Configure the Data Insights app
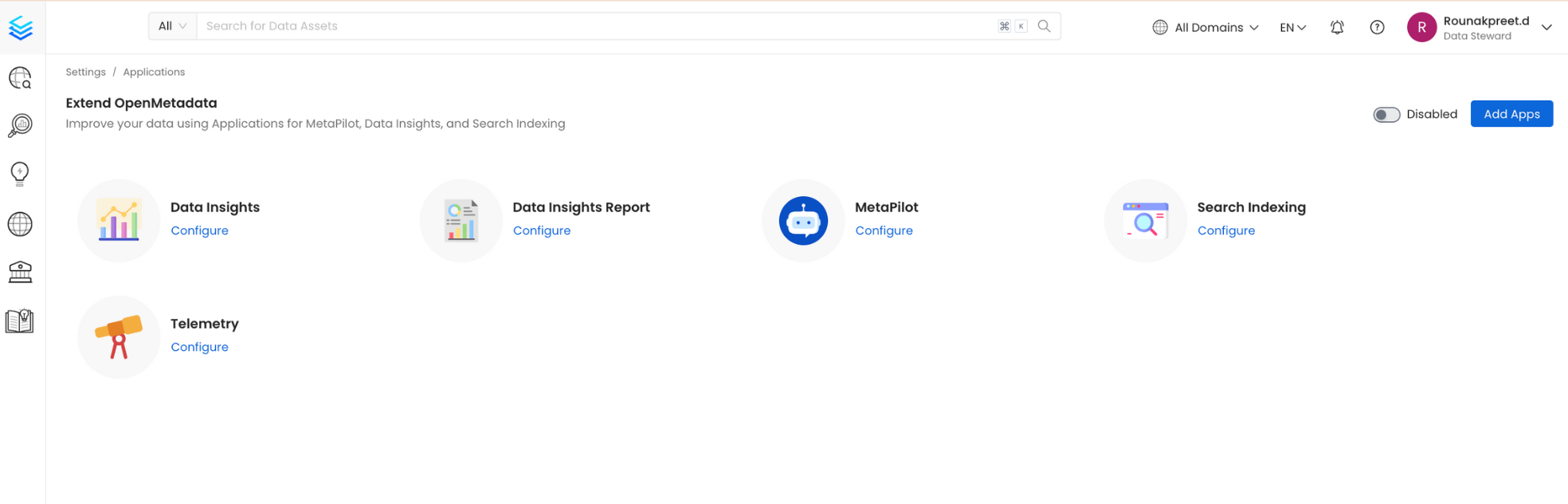 click(x=199, y=230)
